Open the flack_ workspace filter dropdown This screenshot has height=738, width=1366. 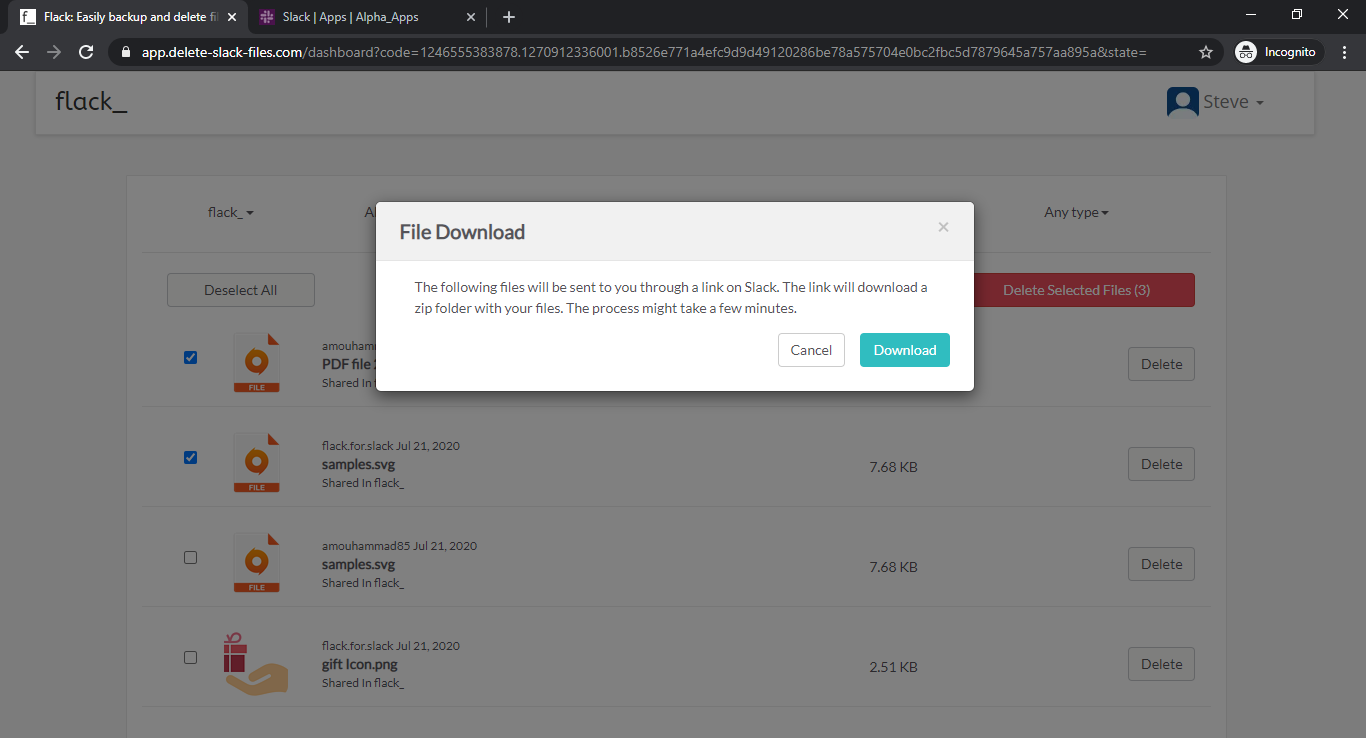(231, 212)
